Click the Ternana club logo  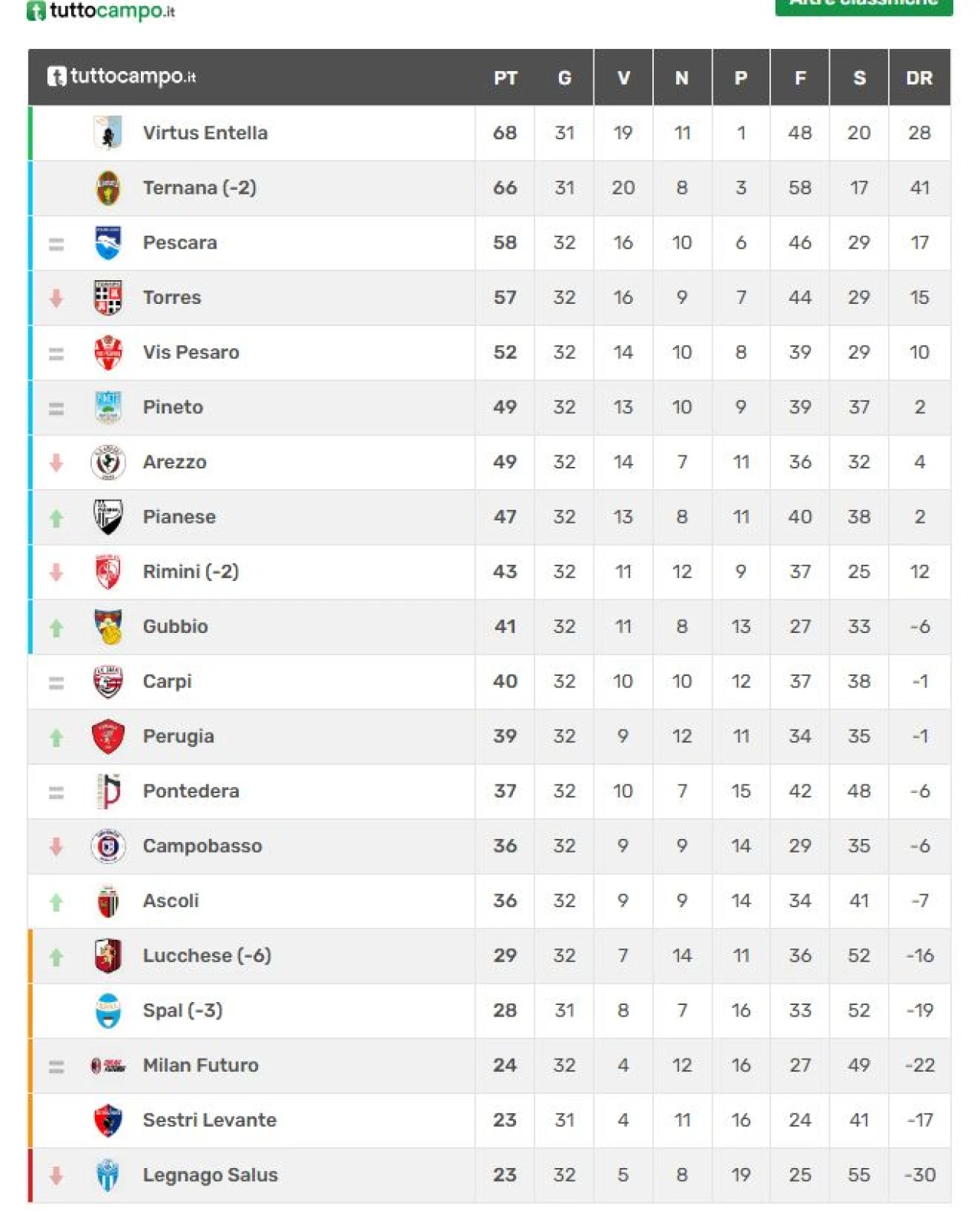108,188
